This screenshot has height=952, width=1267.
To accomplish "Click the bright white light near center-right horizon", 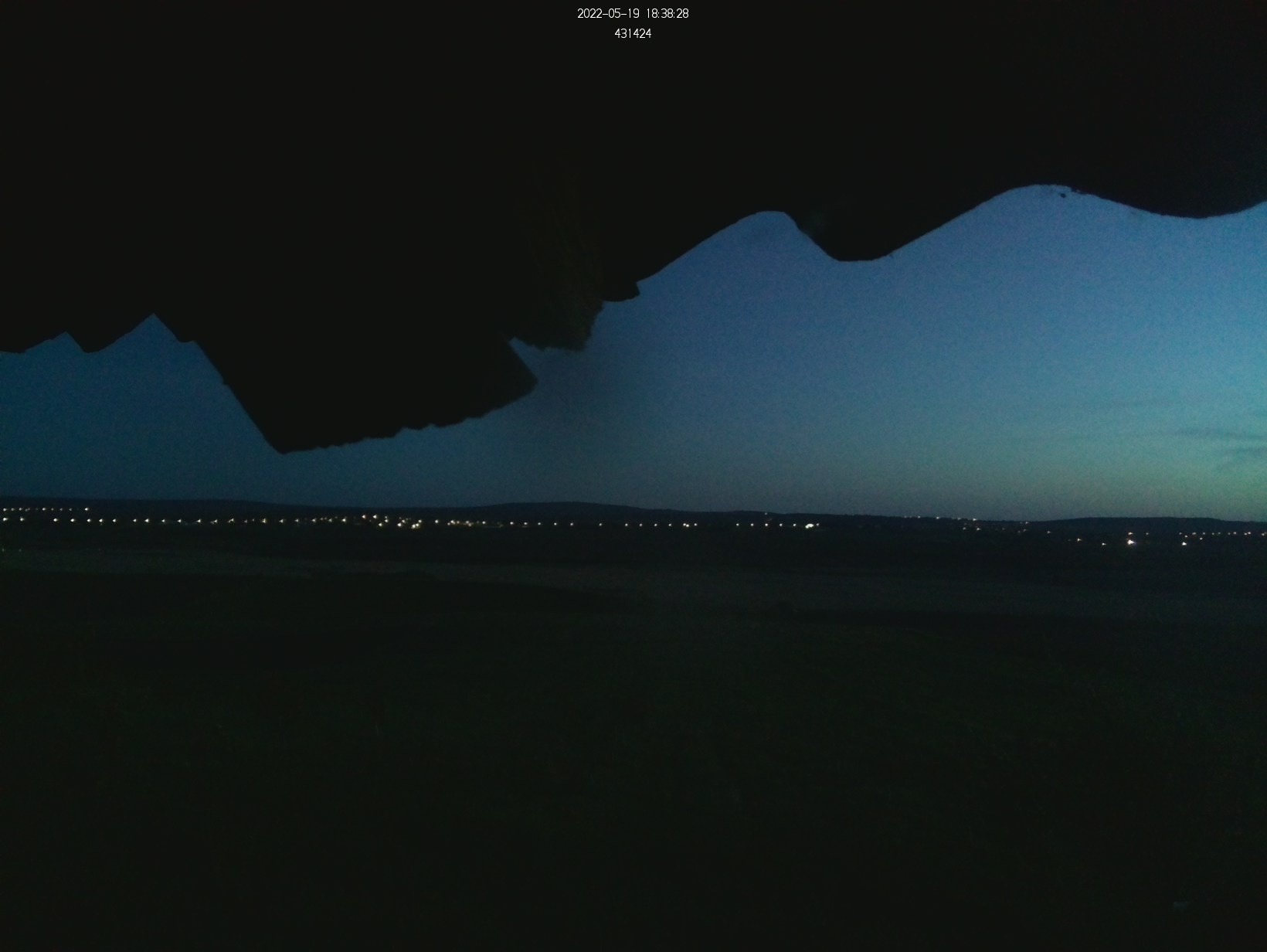I will (810, 525).
